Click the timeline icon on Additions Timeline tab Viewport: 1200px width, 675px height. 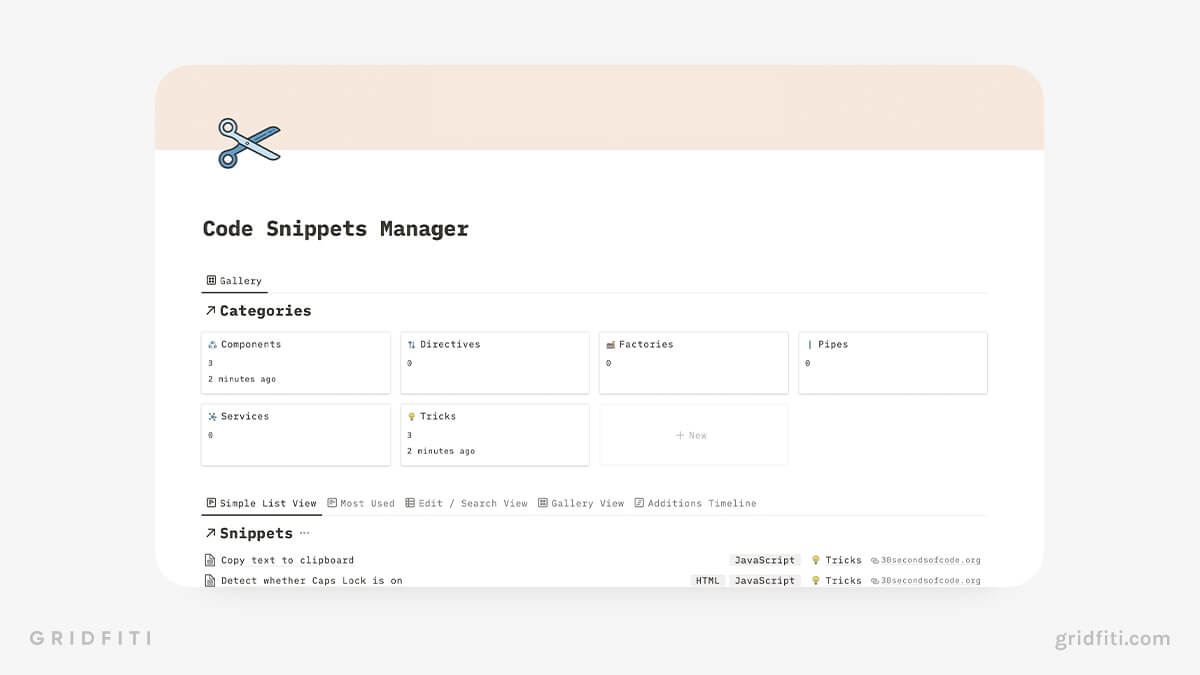pyautogui.click(x=641, y=503)
